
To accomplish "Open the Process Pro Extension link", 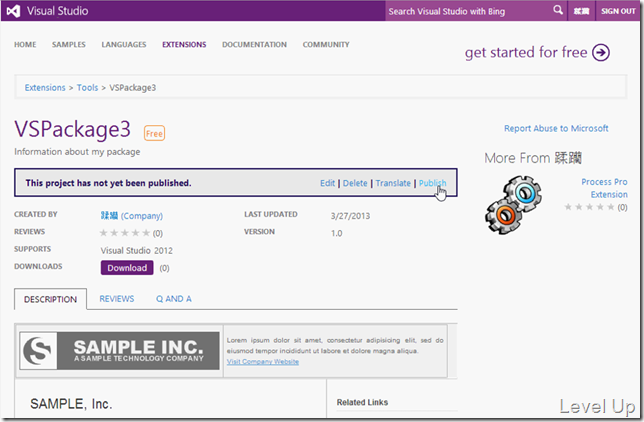I will point(604,188).
